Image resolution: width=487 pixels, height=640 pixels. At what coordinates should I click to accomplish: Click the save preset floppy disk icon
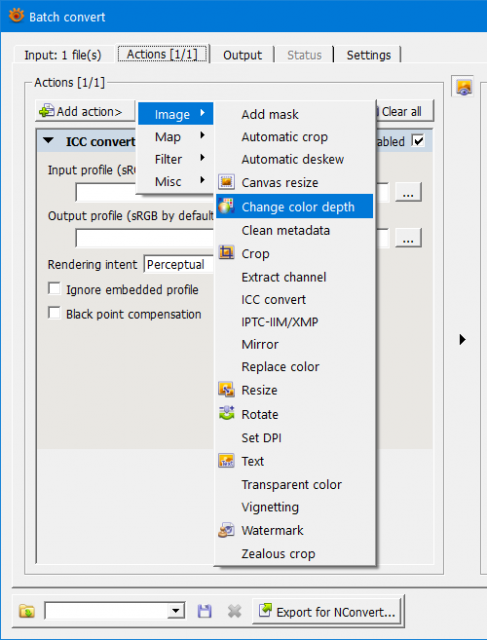coord(205,611)
